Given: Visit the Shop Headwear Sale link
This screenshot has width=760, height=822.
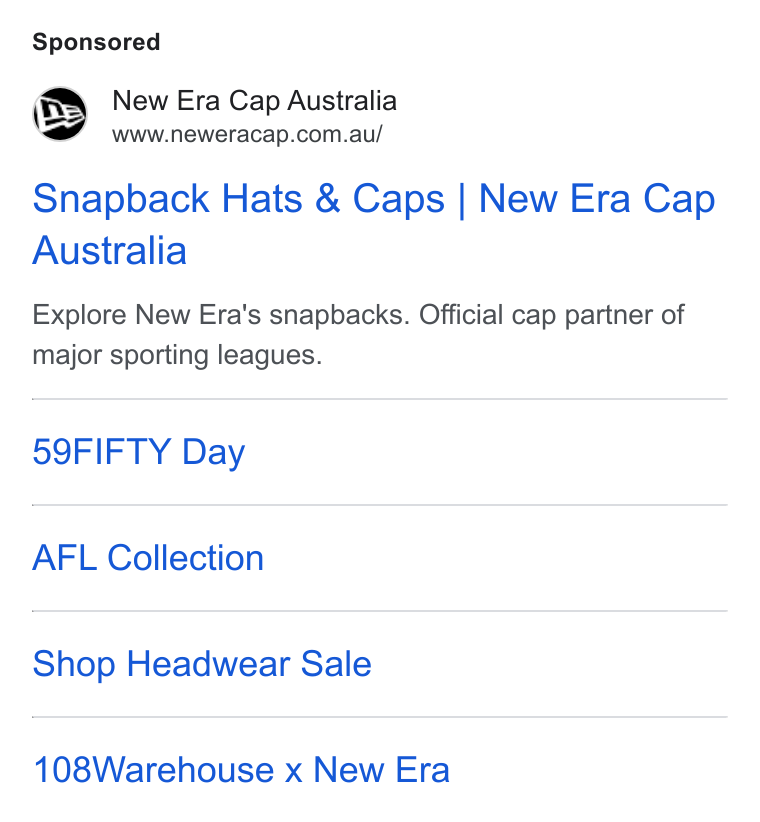Looking at the screenshot, I should click(x=202, y=664).
